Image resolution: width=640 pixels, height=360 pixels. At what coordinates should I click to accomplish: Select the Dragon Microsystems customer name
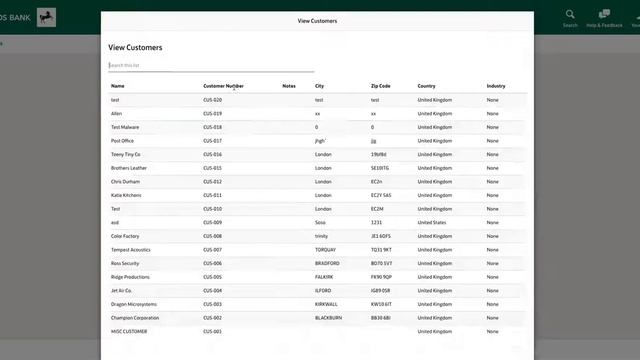[134, 304]
